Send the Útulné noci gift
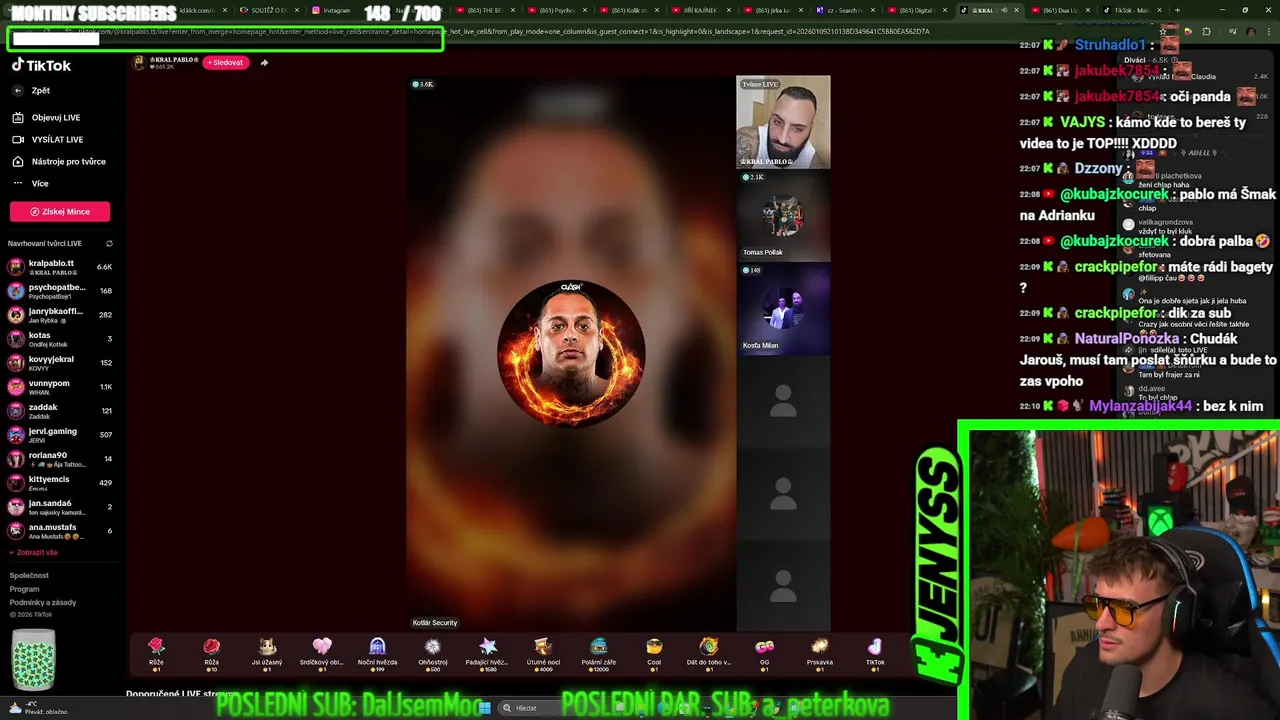This screenshot has height=720, width=1280. click(543, 653)
